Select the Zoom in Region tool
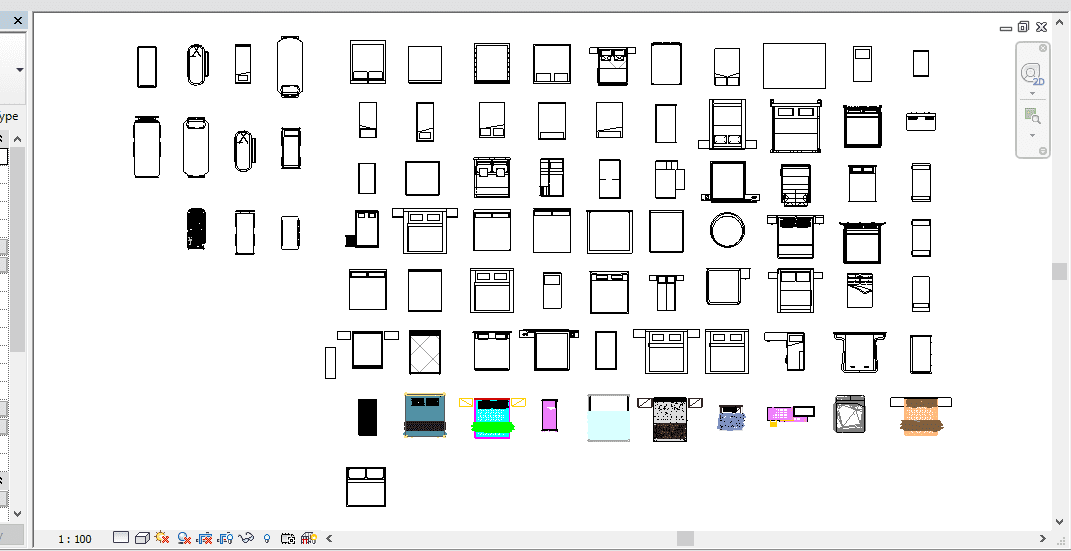Screen dimensions: 1071x551 (1032, 117)
